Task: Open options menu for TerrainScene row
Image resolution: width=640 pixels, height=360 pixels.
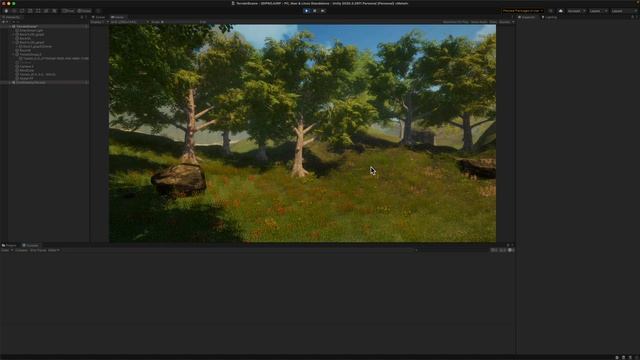Action: pyautogui.click(x=86, y=26)
